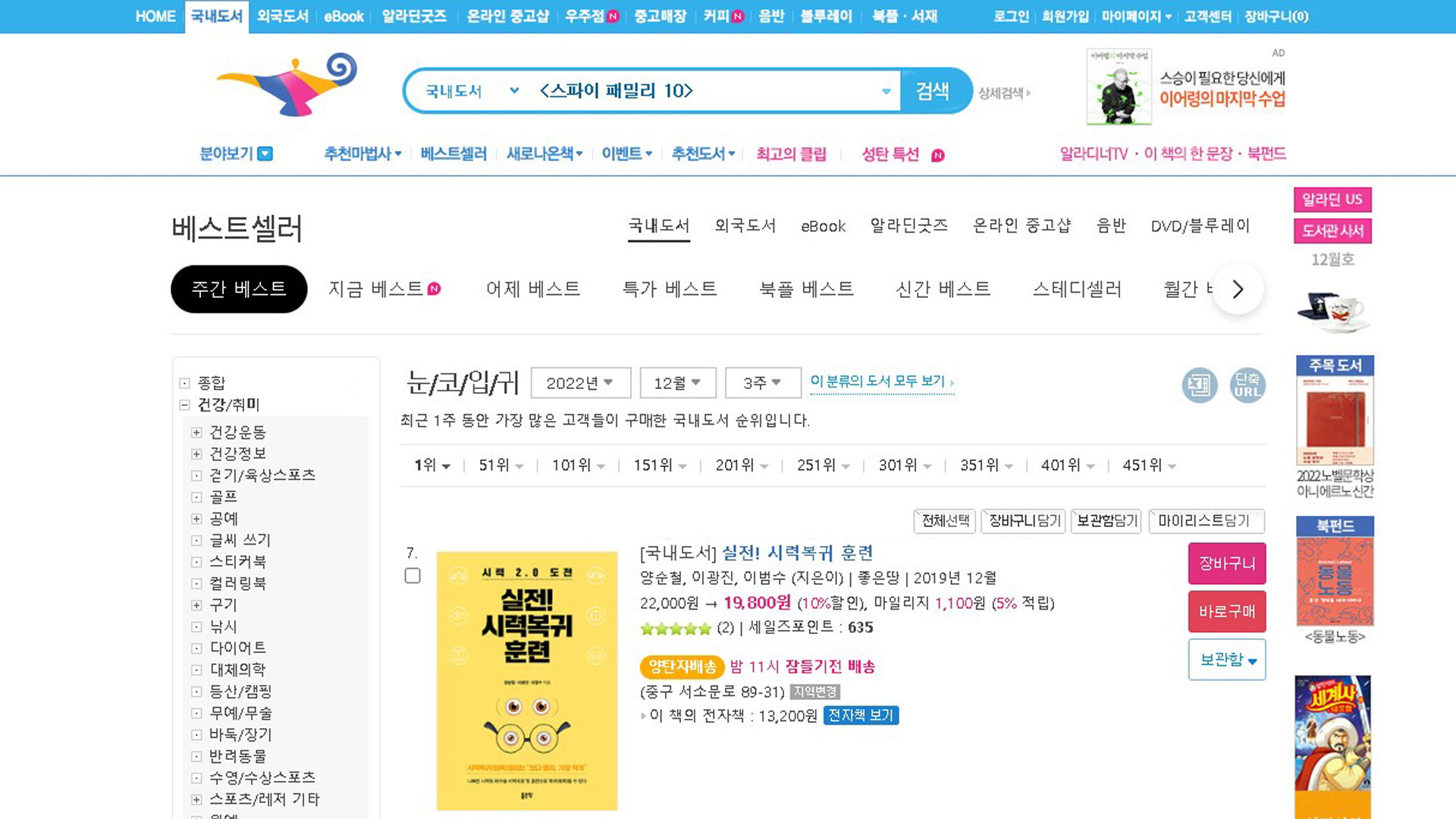Click the five-star rating icons
This screenshot has width=1456, height=819.
coord(675,628)
